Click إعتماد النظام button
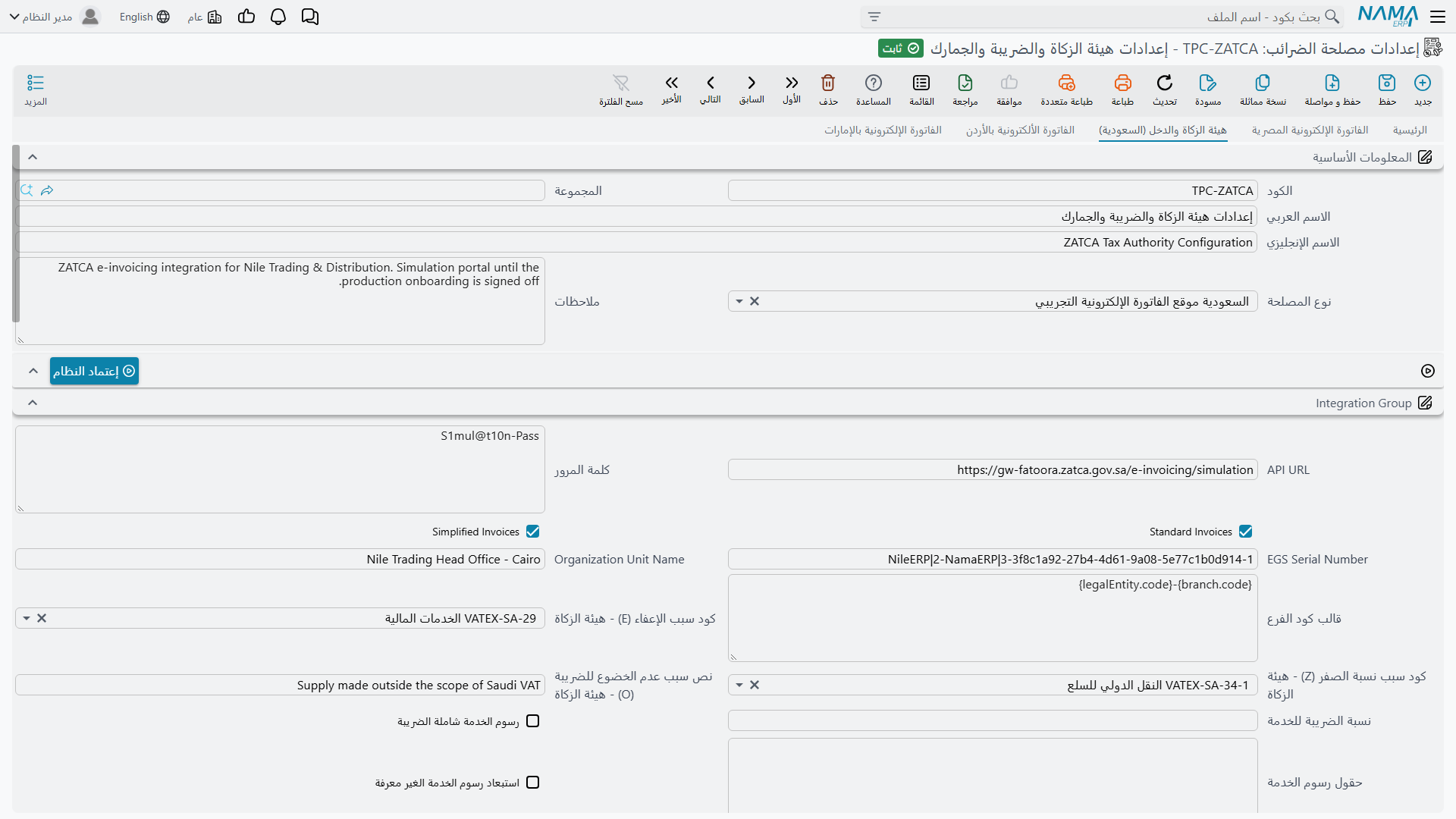Screen dimensions: 1456x819 (94, 371)
